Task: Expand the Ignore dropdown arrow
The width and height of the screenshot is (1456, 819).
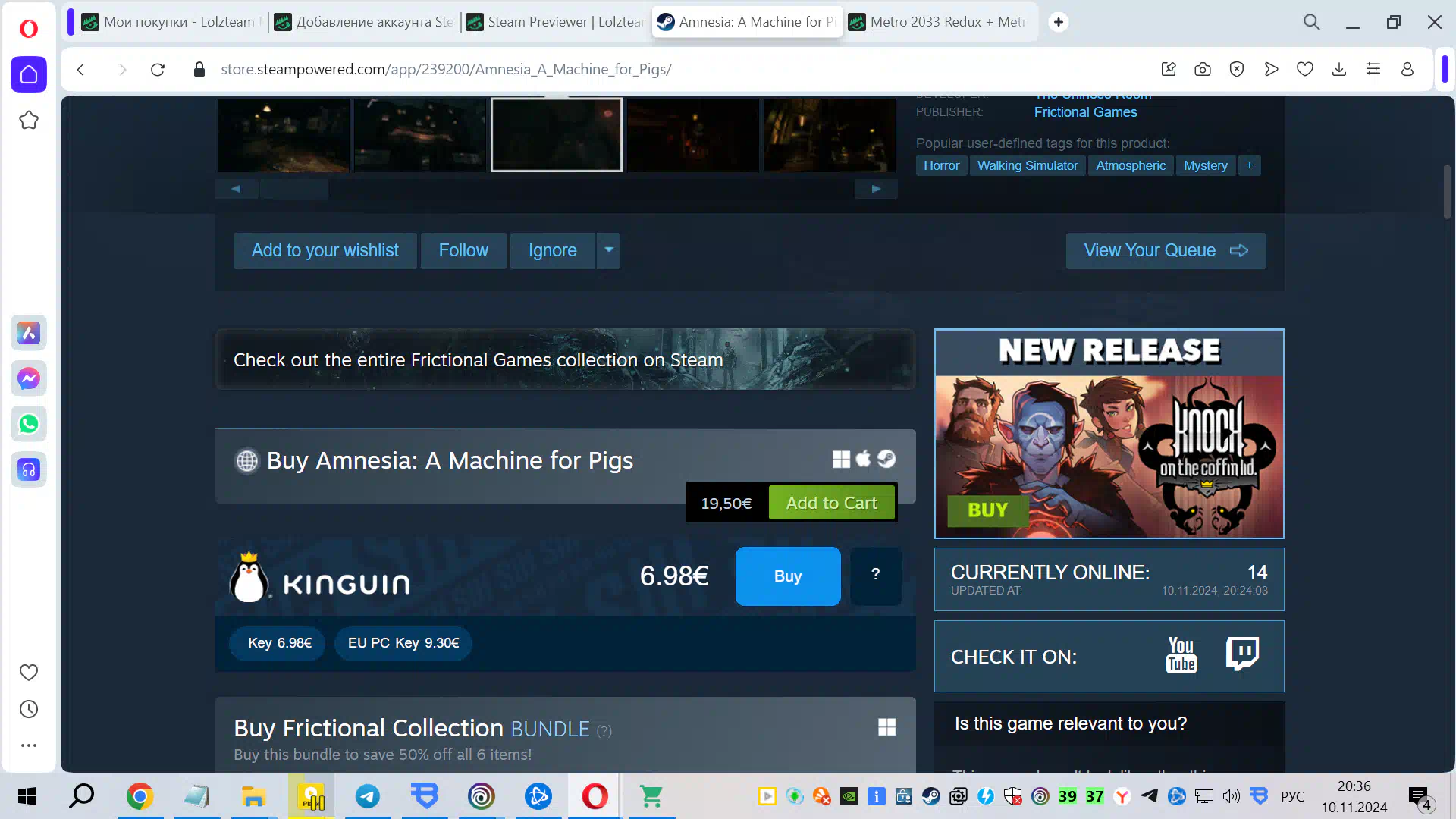Action: [608, 250]
